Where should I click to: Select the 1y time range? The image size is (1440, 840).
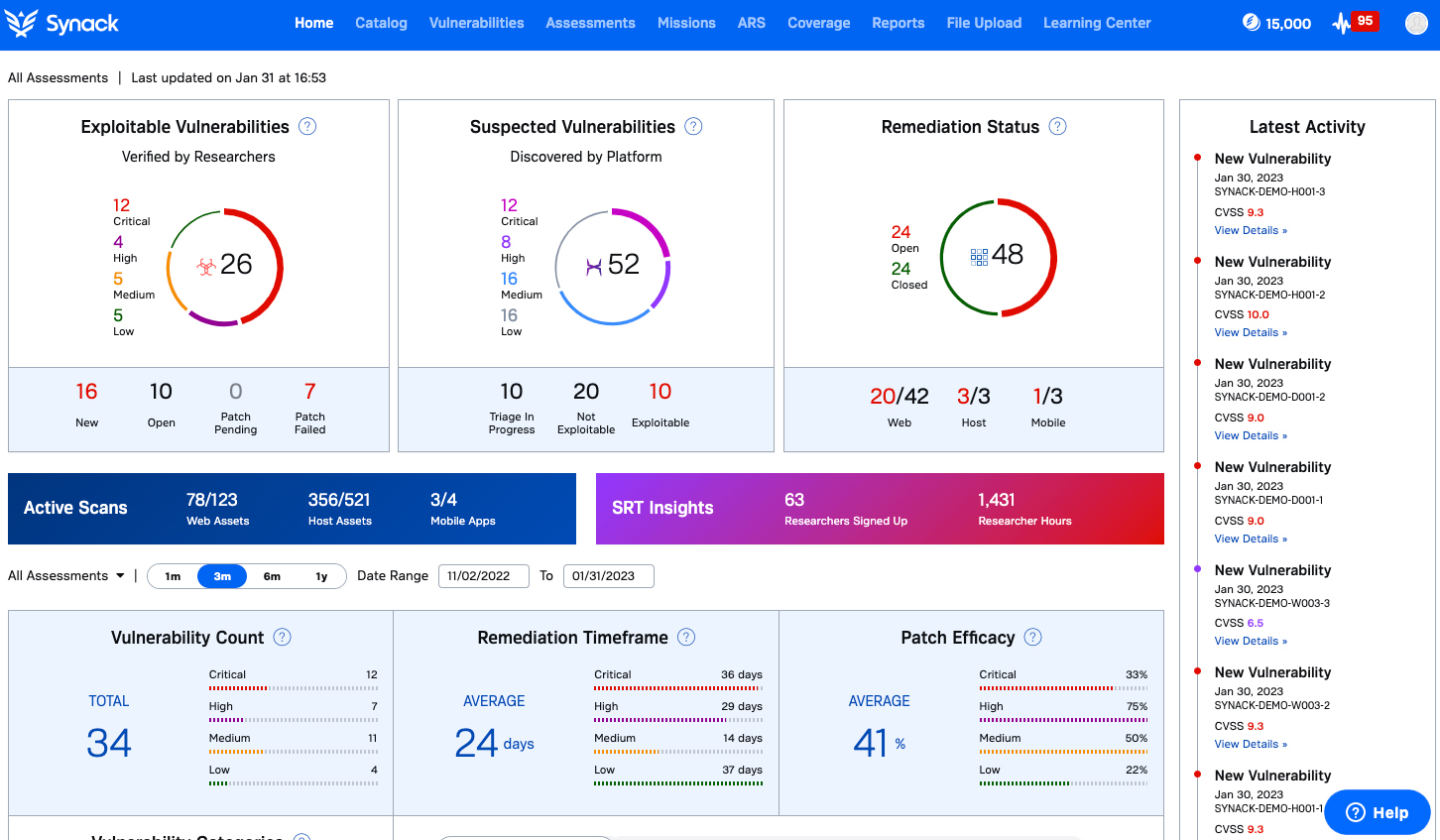(x=321, y=576)
